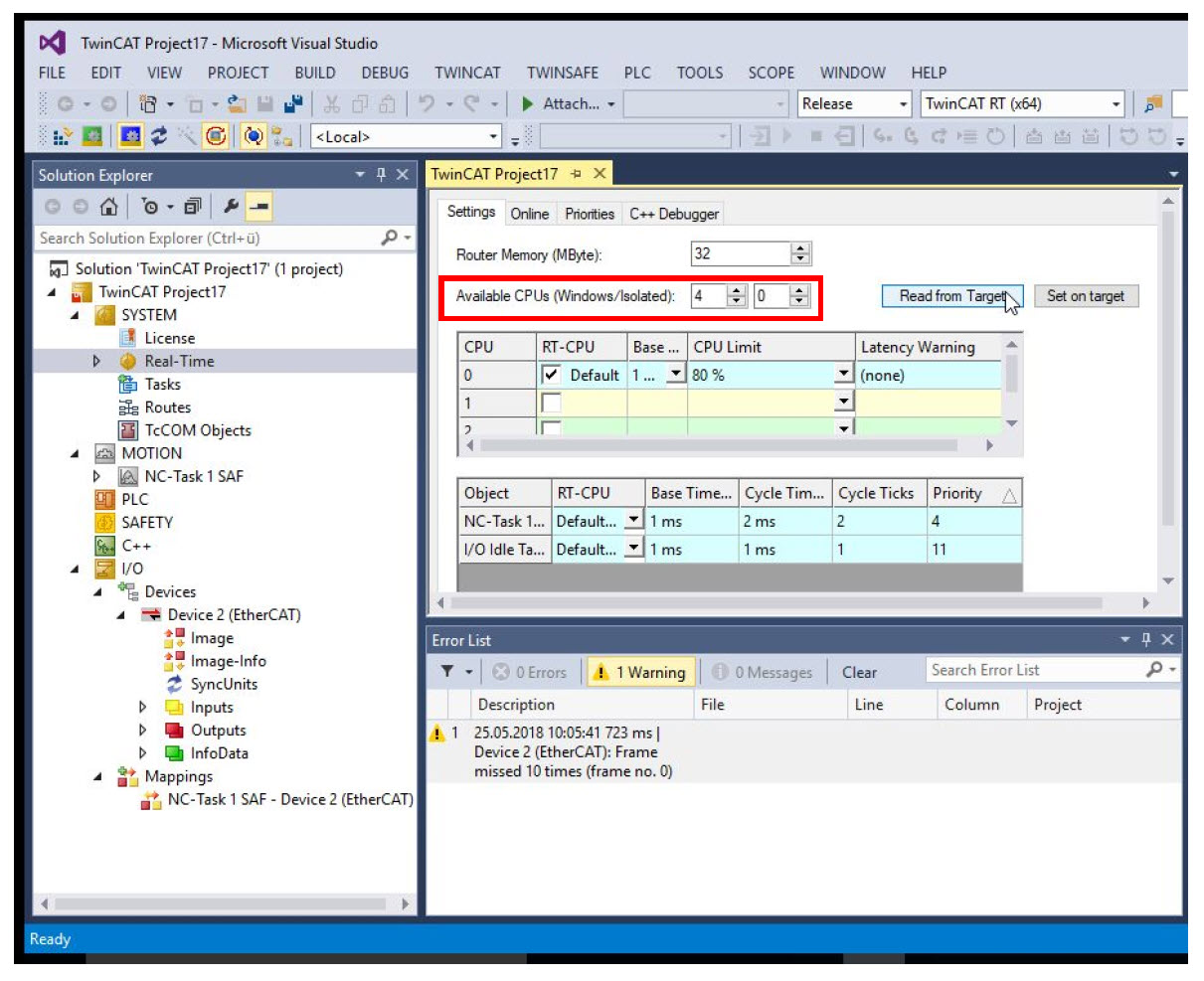Open the CPU Limit 80 % dropdown

843,375
